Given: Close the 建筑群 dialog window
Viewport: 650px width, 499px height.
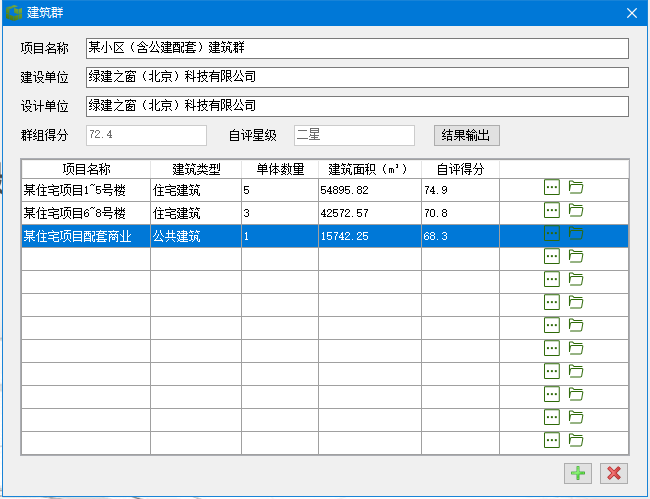Looking at the screenshot, I should pos(631,13).
